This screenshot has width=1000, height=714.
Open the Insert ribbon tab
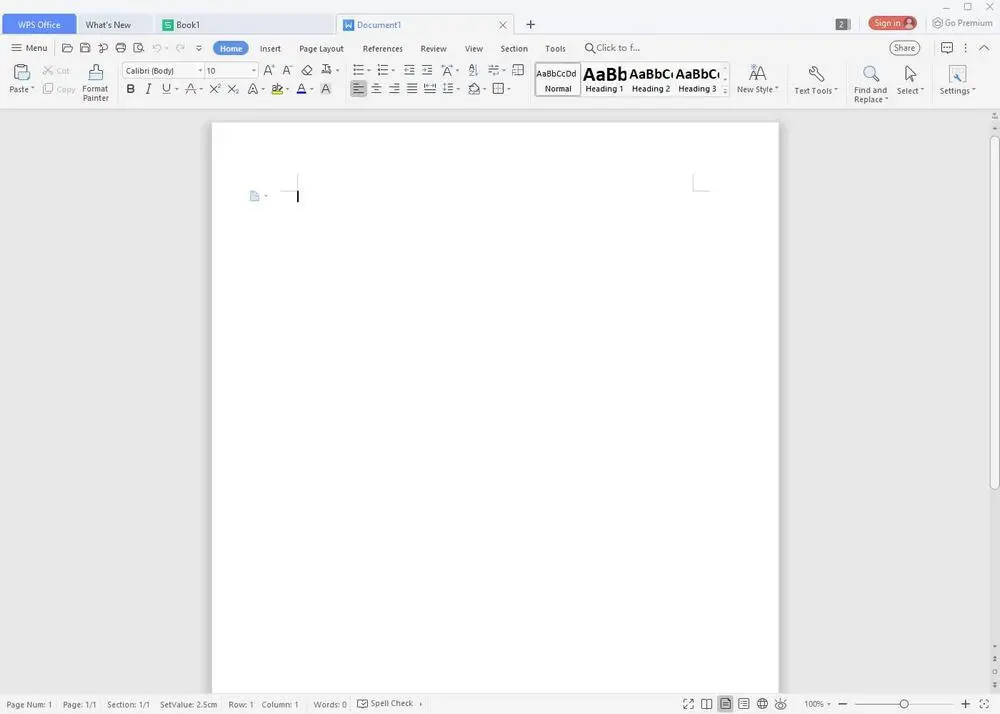click(x=270, y=48)
